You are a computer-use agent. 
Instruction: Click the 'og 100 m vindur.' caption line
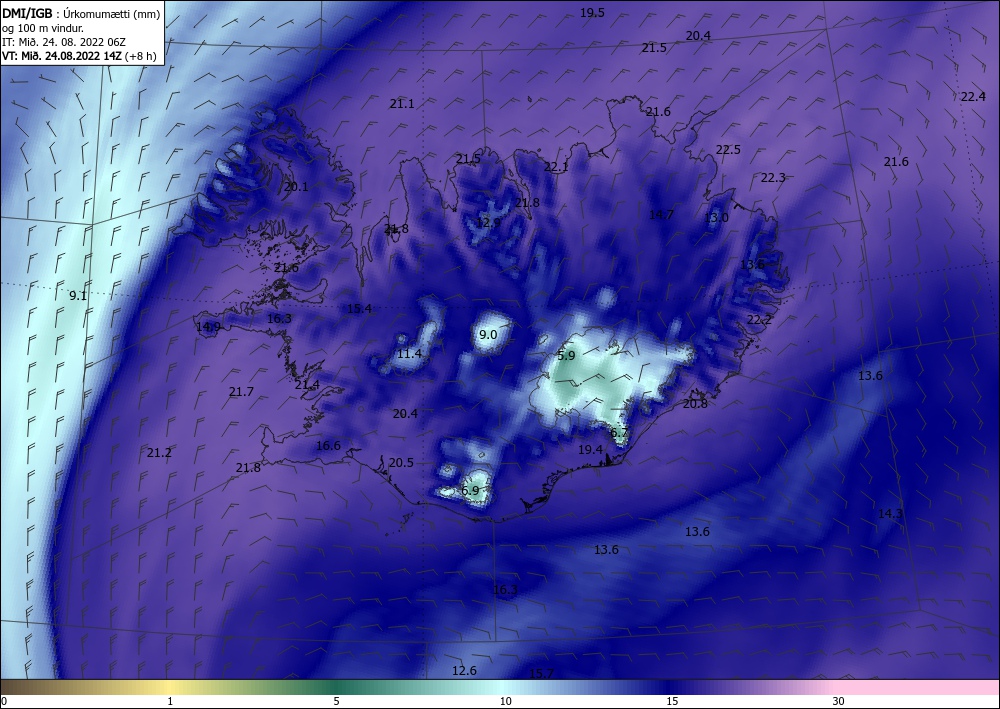[43, 28]
